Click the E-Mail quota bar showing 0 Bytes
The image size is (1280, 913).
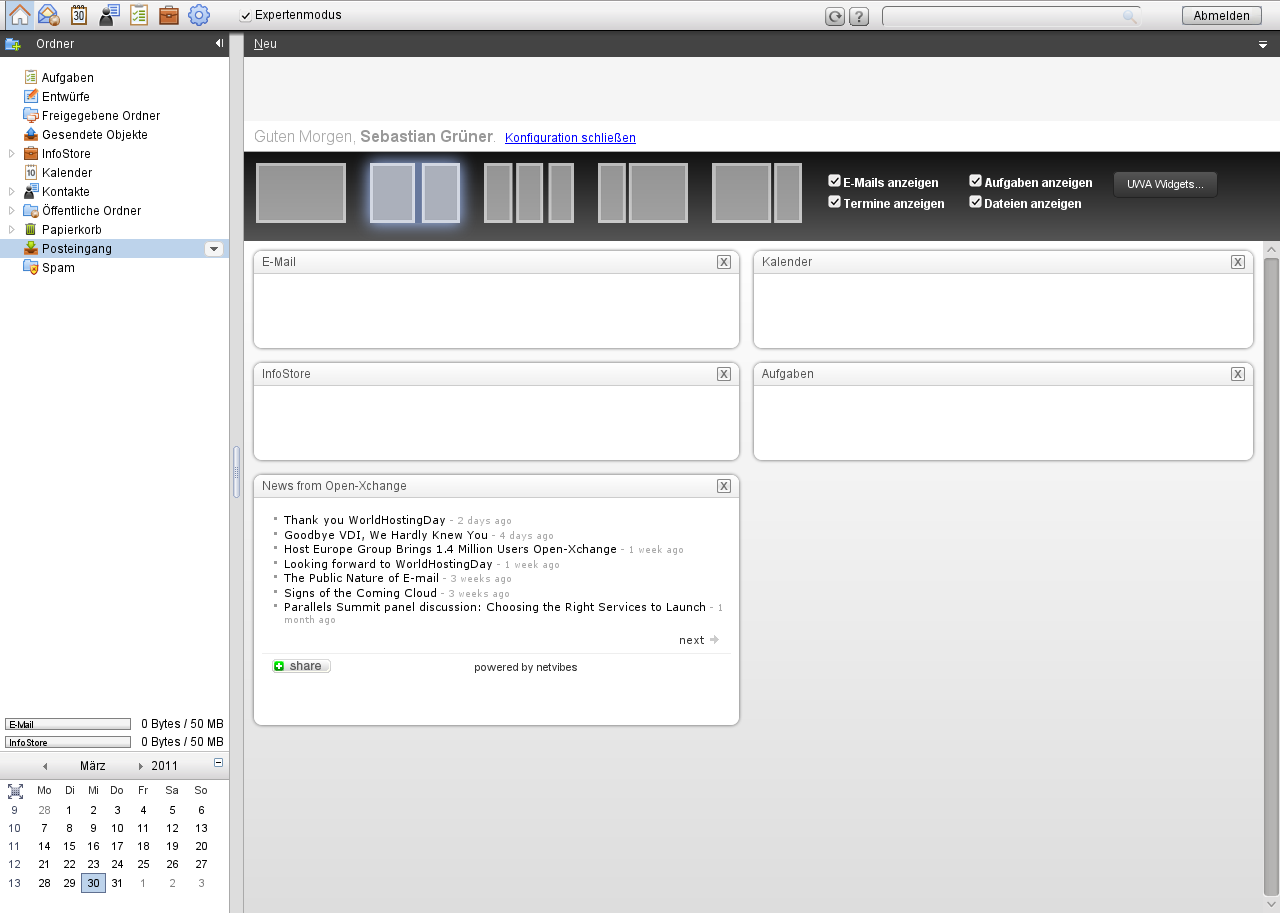click(68, 723)
